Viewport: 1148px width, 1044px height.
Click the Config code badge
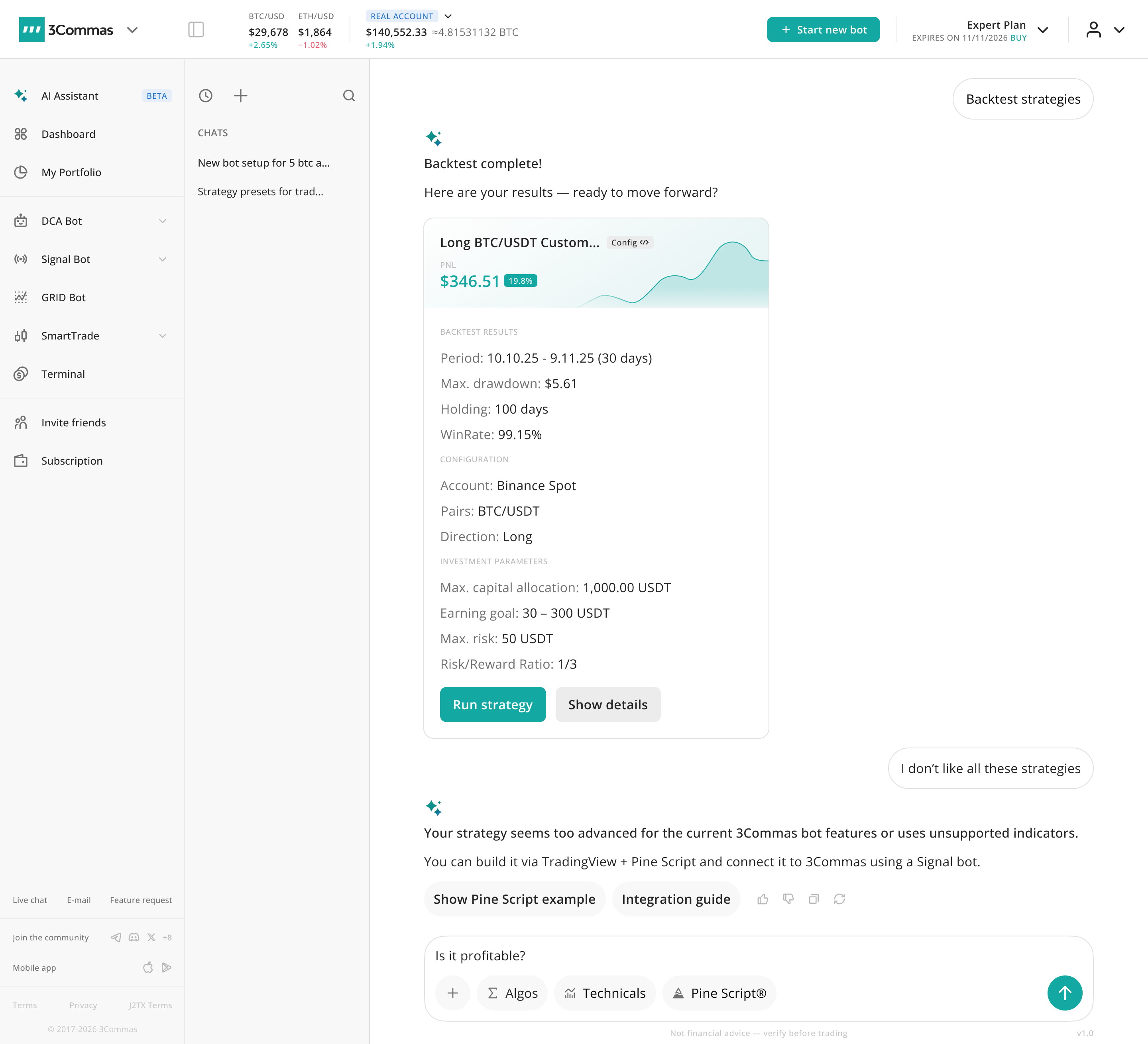(x=630, y=243)
